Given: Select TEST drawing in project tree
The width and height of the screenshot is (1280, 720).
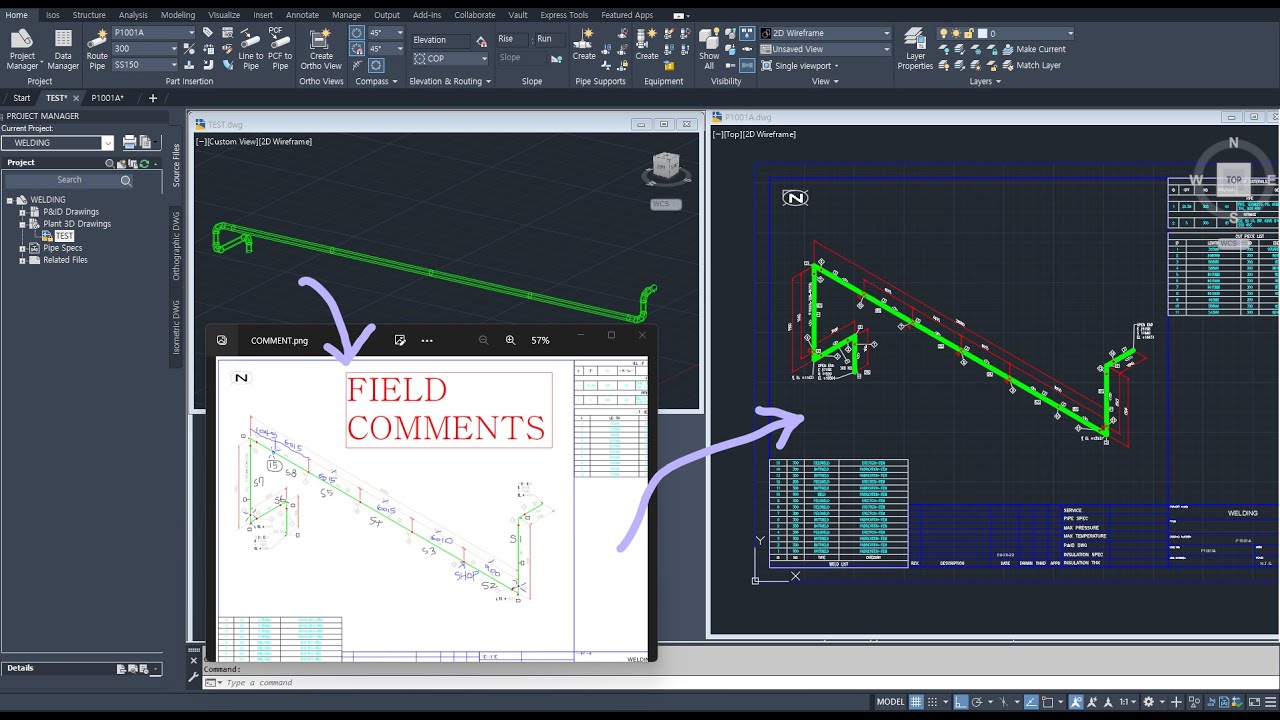Looking at the screenshot, I should [64, 236].
